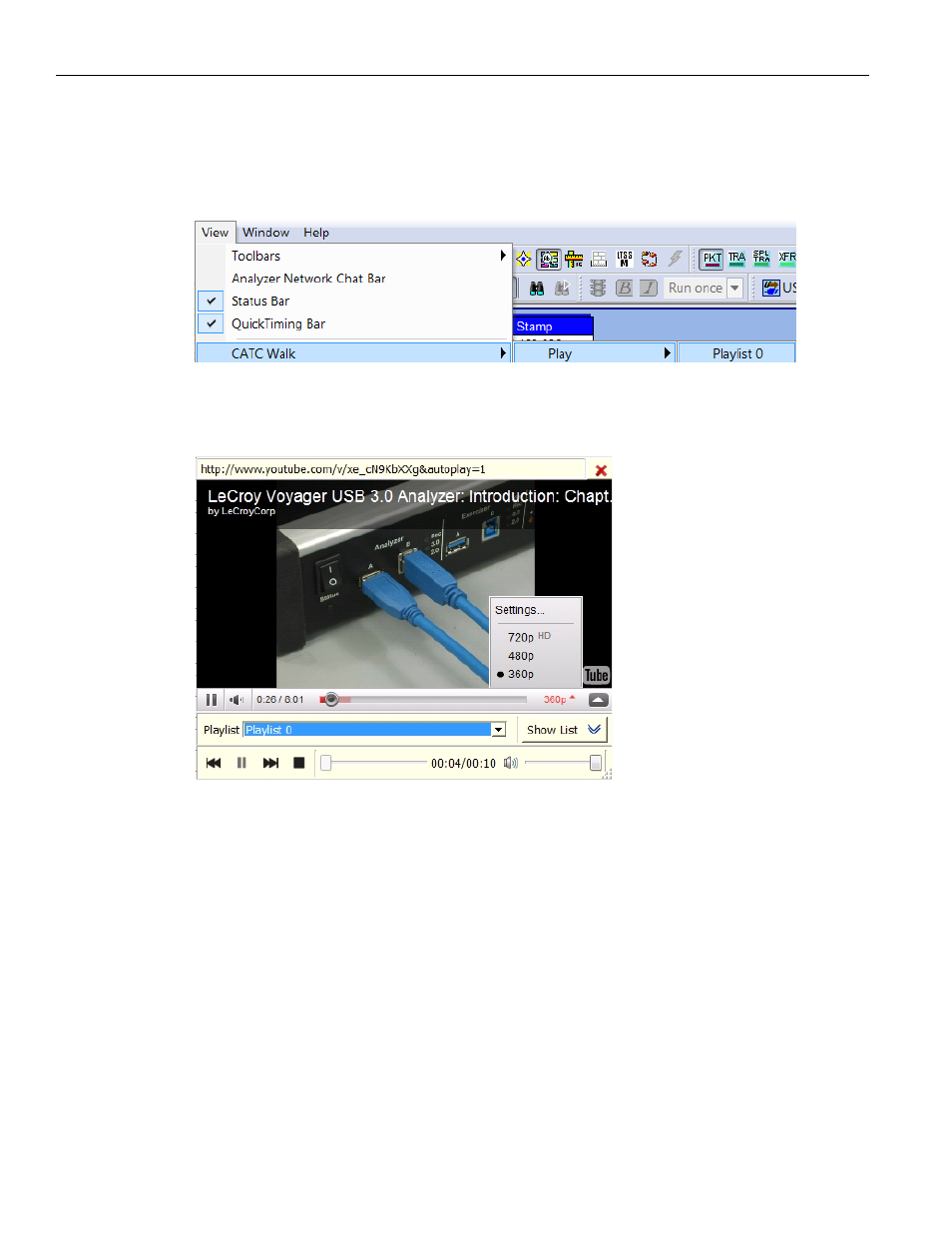The height and width of the screenshot is (1233, 952).
Task: Toggle the PKT packet view button
Action: pos(712,260)
